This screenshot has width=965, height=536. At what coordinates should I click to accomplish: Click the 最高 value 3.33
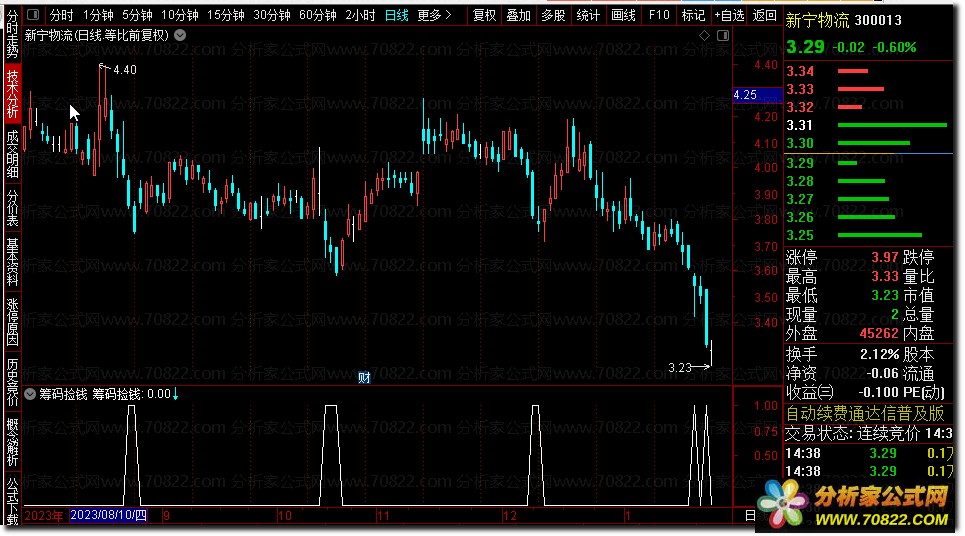tap(884, 276)
